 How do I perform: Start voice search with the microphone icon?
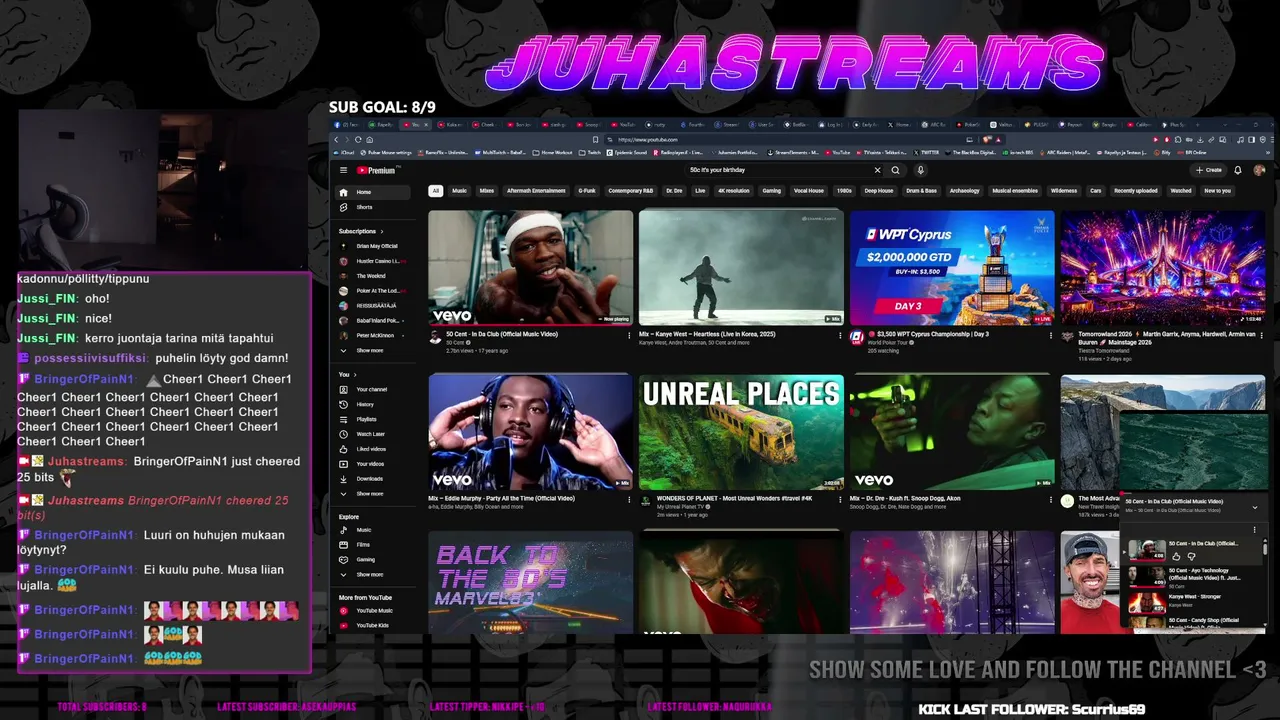[920, 170]
